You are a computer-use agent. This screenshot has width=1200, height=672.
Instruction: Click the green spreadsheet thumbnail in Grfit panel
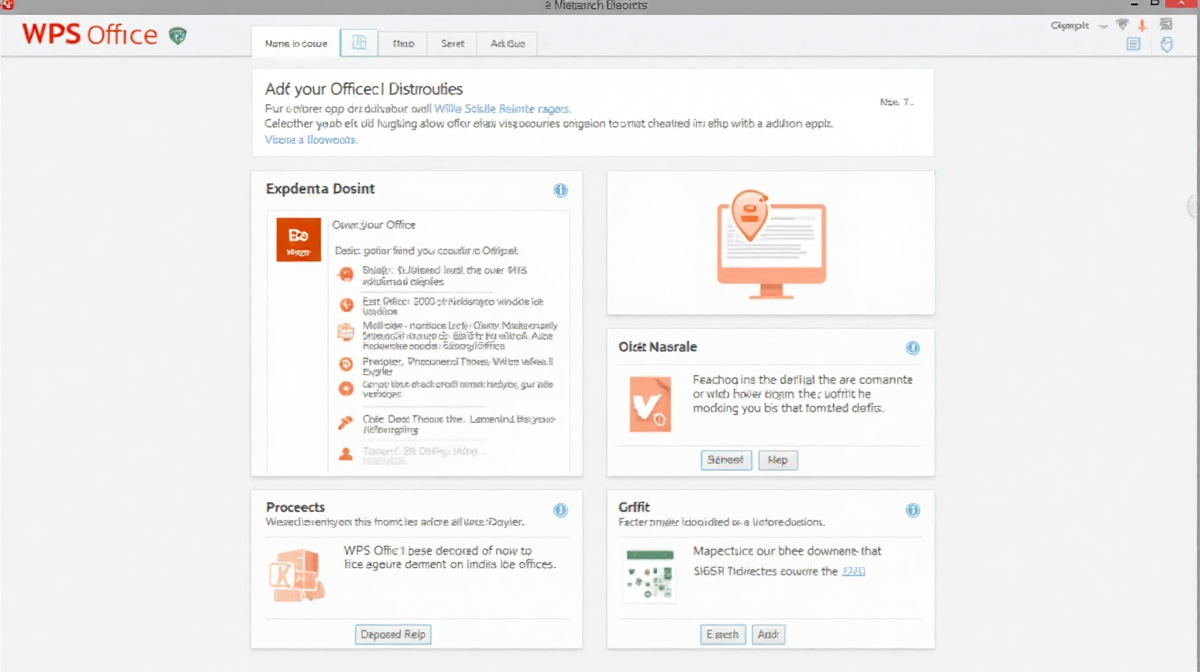point(649,576)
